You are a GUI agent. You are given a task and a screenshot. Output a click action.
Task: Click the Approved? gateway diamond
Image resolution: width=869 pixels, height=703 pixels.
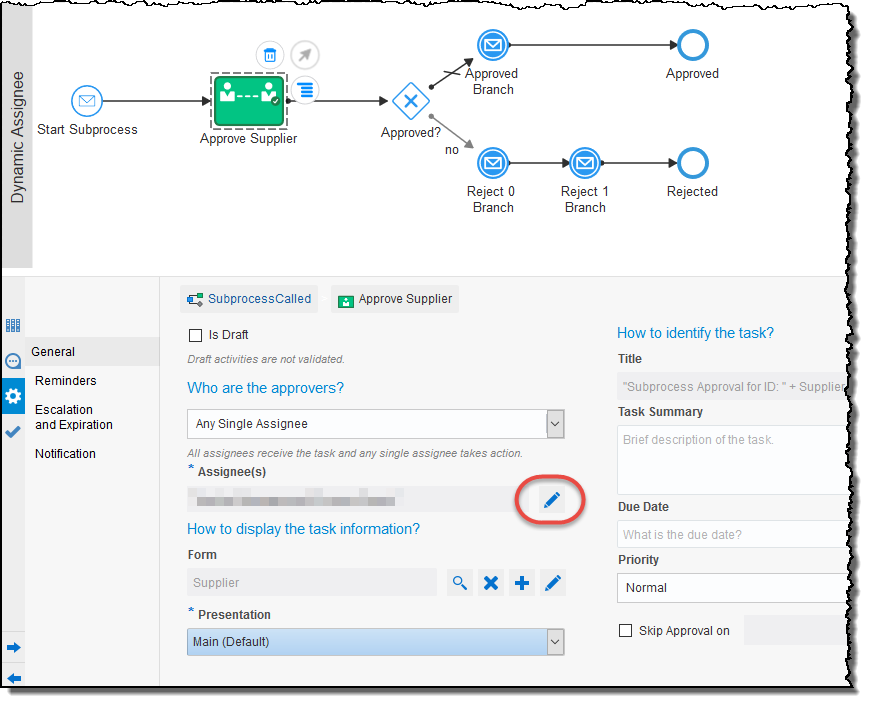click(410, 101)
